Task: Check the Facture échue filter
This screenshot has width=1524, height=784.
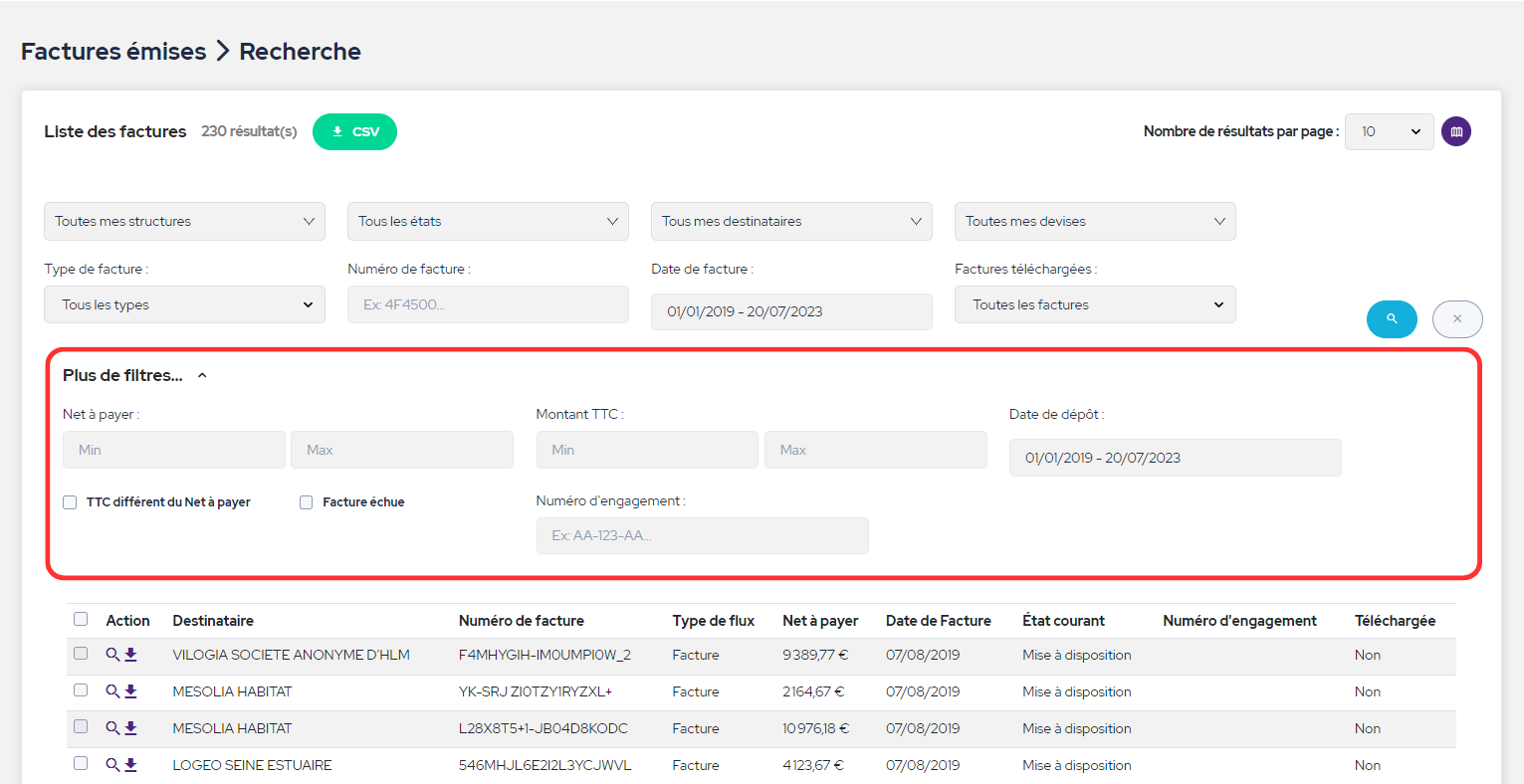Action: point(307,502)
